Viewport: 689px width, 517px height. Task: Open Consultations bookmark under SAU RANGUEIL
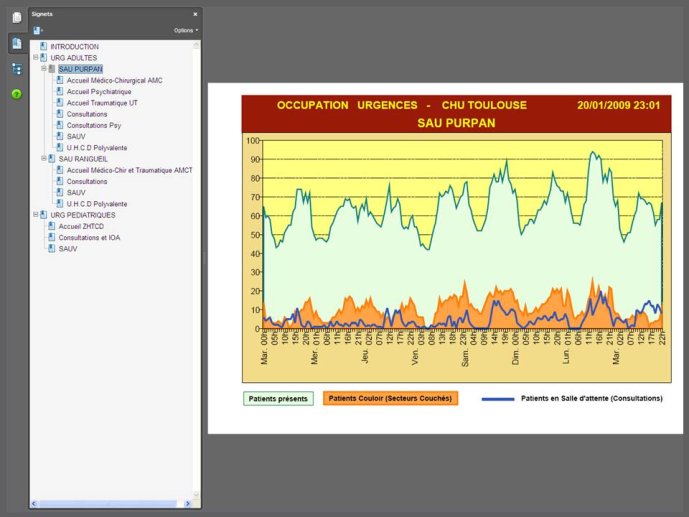click(x=87, y=181)
